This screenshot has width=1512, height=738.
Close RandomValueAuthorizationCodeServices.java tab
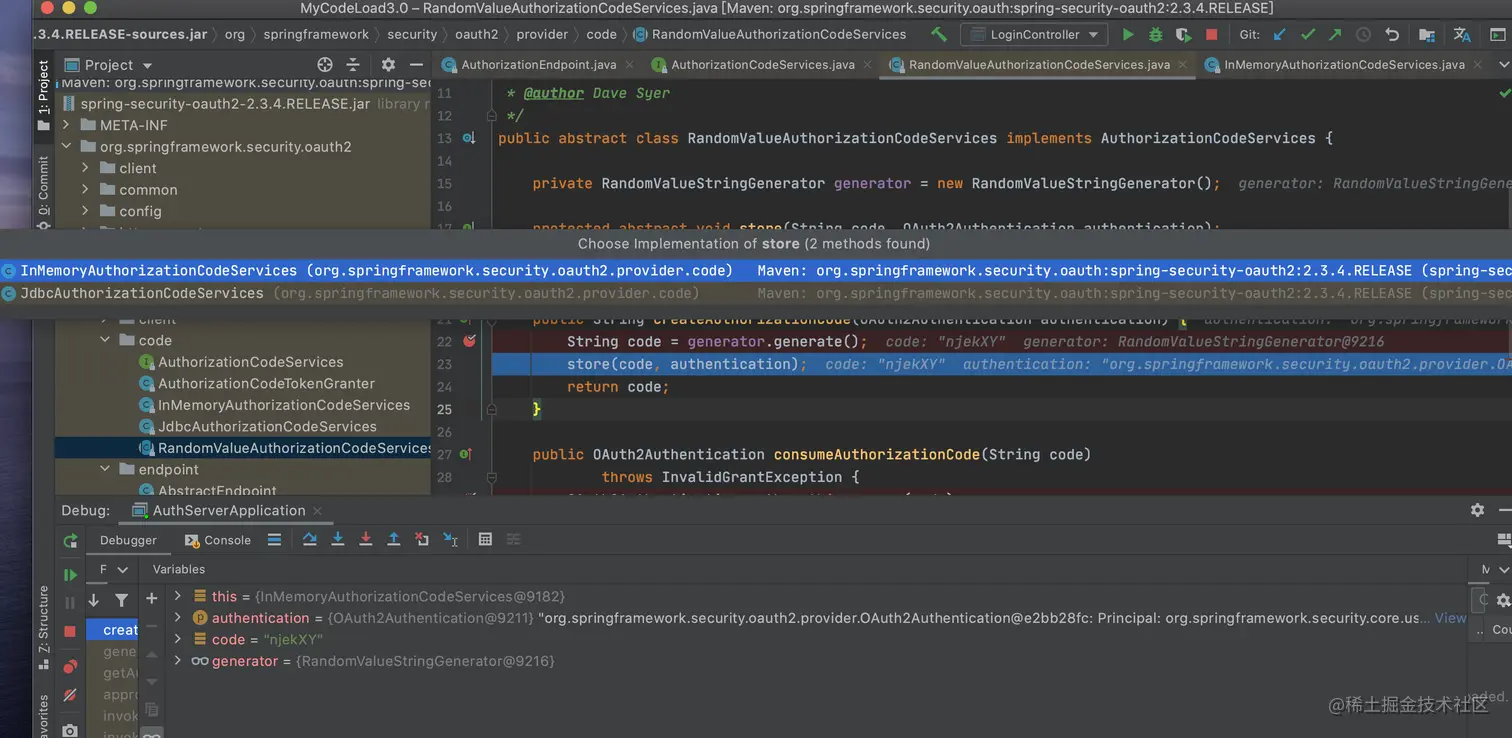click(1184, 64)
